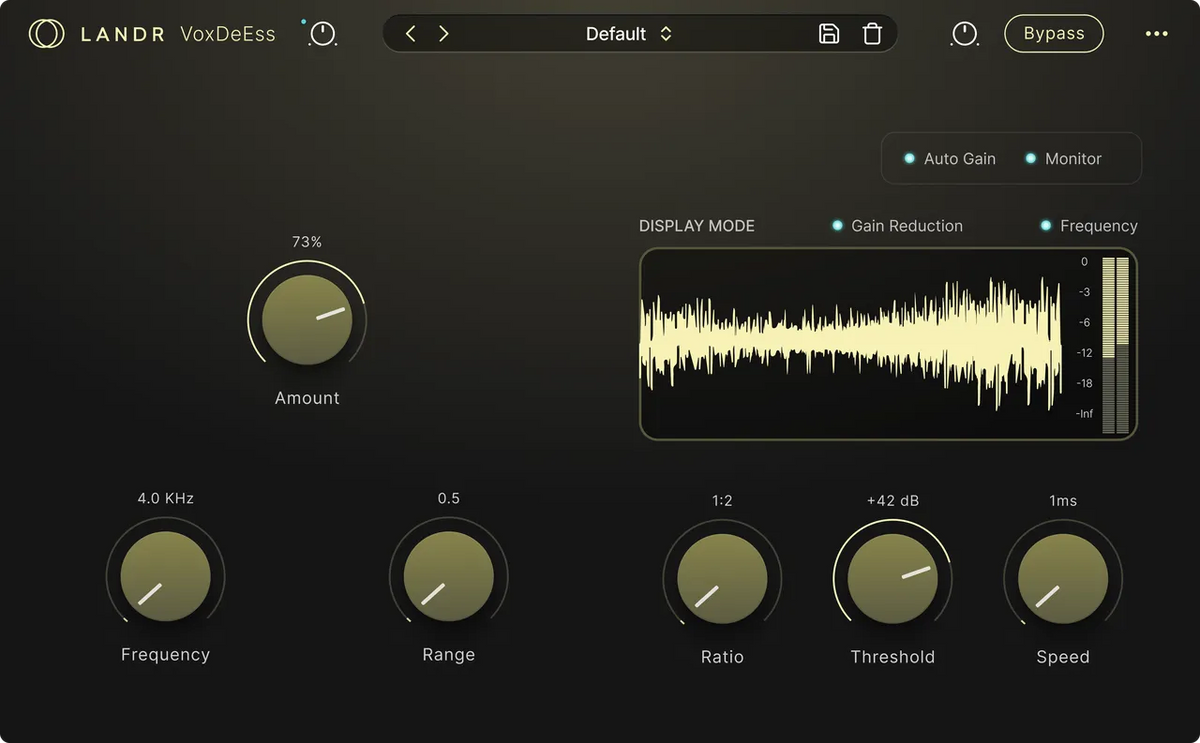1200x743 pixels.
Task: Adjust the Amount knob
Action: (x=307, y=318)
